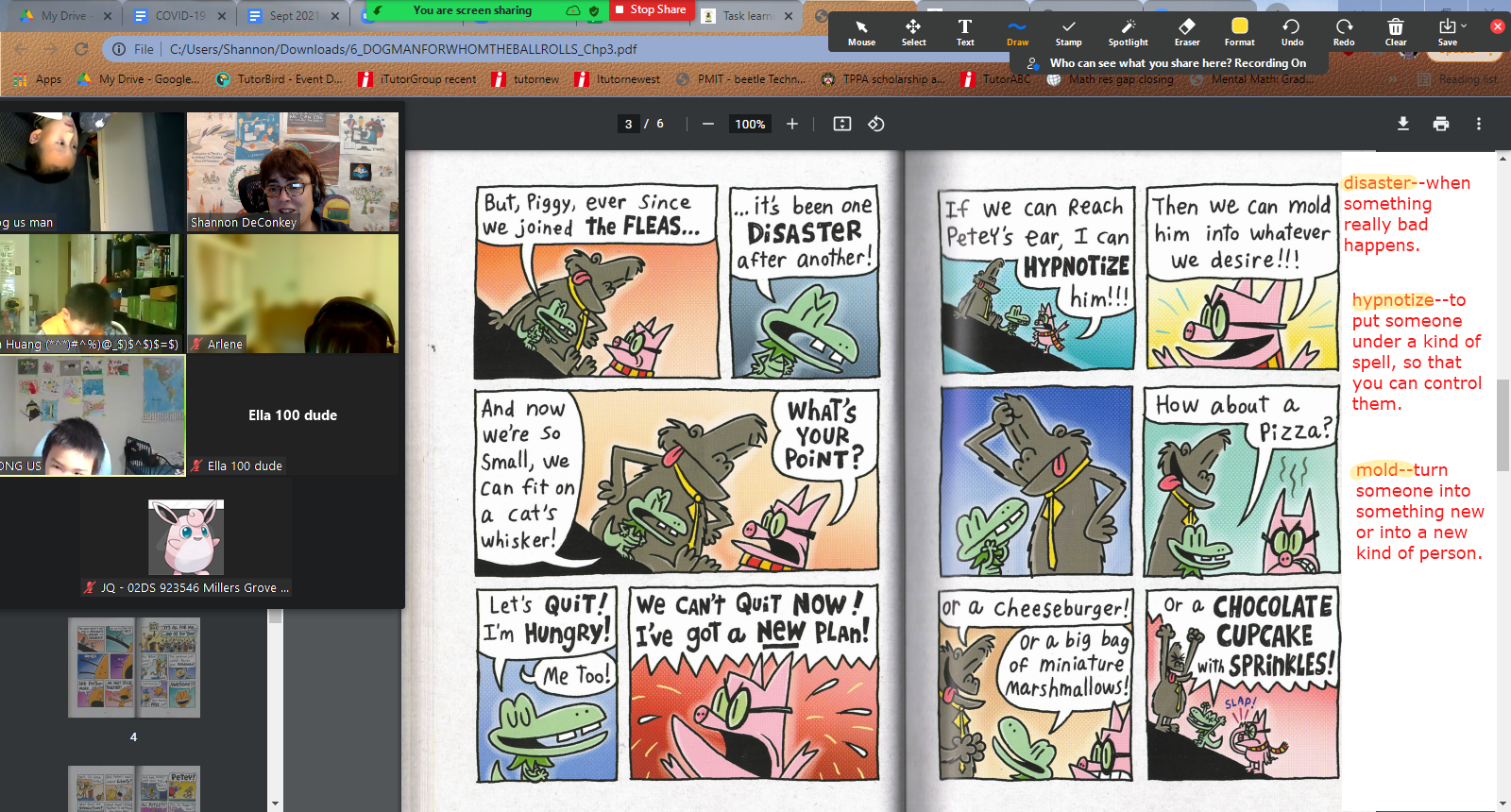
Task: Open TPPA scholarship bookmark
Action: point(882,79)
